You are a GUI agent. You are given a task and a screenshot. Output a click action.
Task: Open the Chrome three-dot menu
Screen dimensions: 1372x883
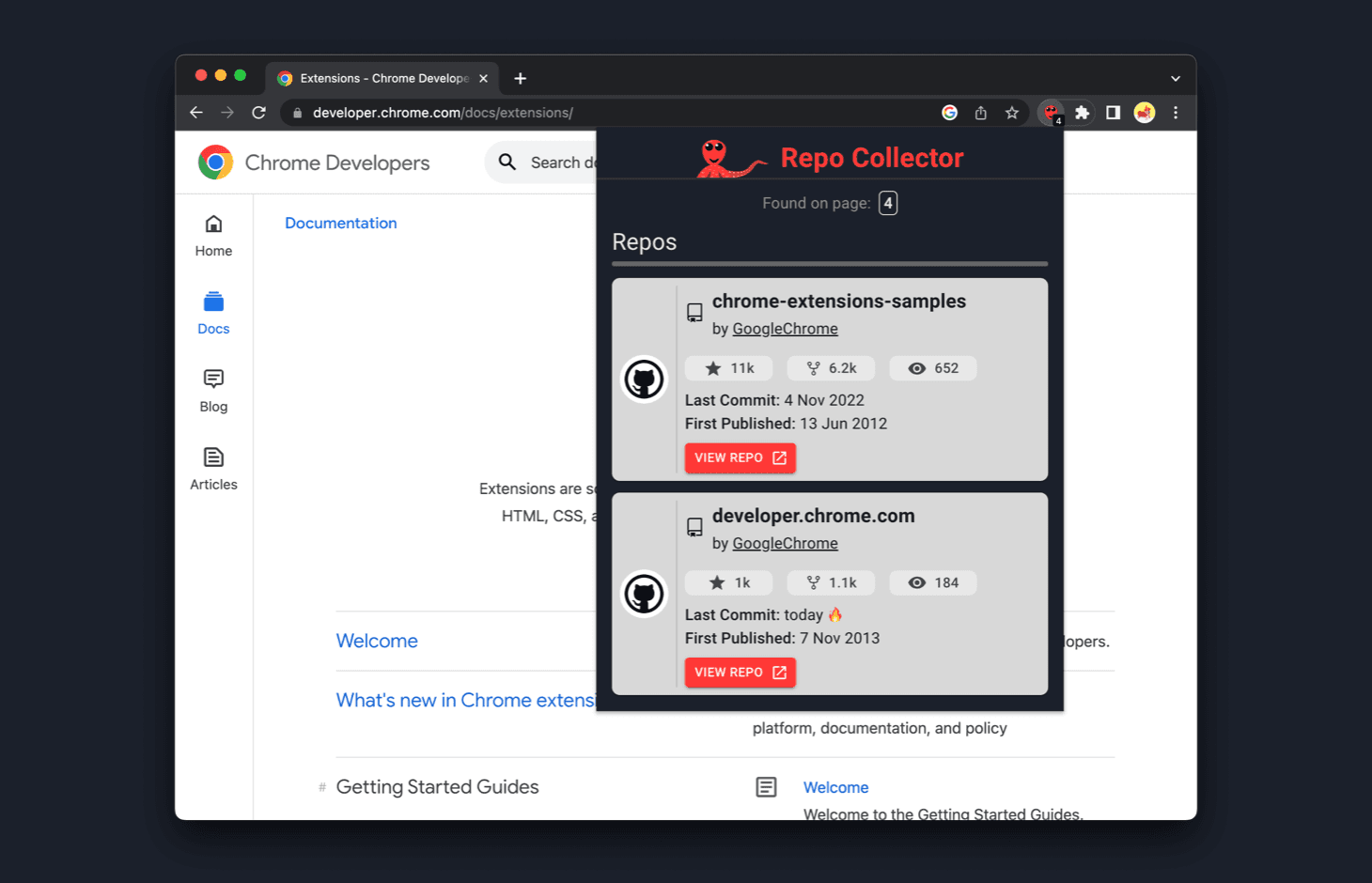tap(1176, 112)
